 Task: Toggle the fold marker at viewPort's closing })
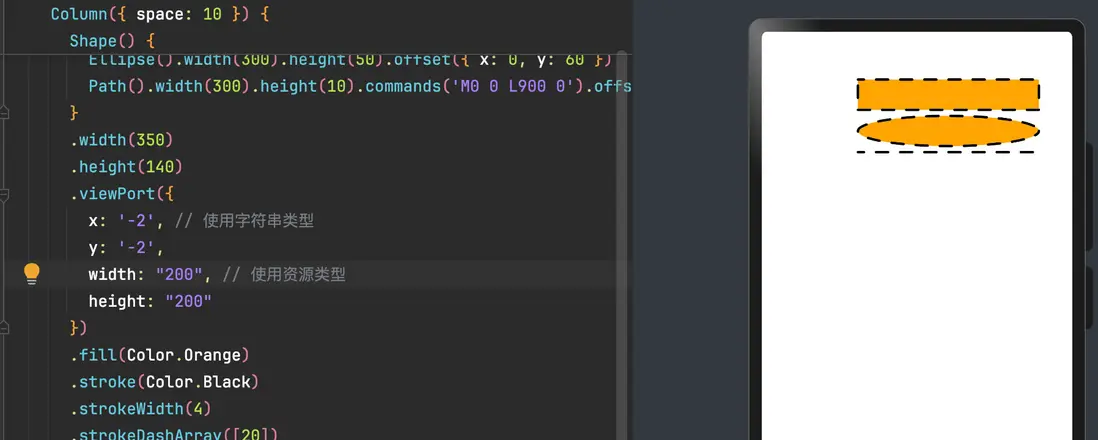[4, 327]
